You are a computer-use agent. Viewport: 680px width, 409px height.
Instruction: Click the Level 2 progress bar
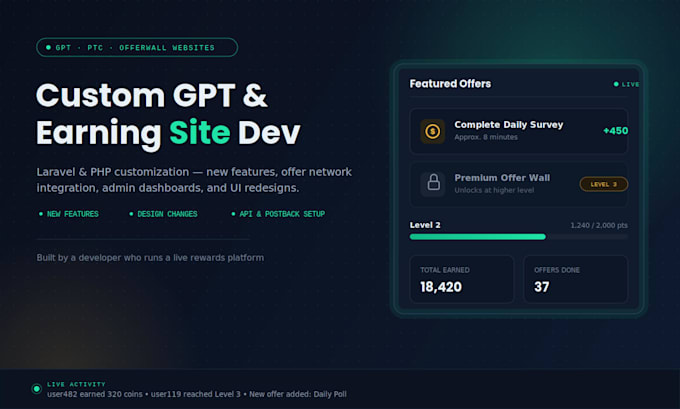click(x=519, y=237)
